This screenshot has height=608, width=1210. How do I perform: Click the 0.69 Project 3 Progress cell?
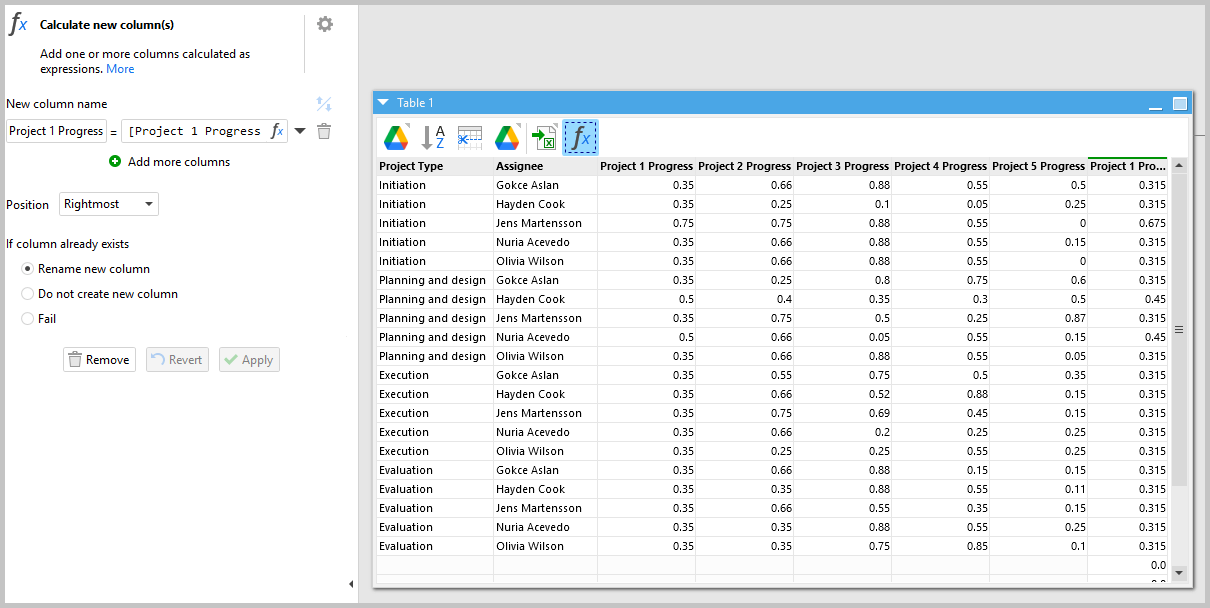843,413
